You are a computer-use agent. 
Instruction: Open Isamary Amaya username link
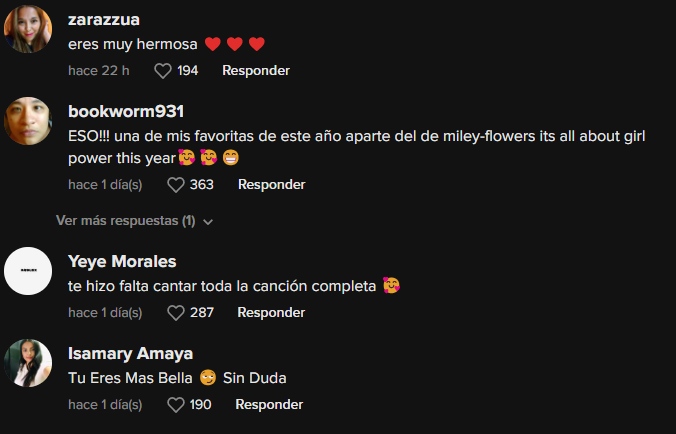[131, 354]
